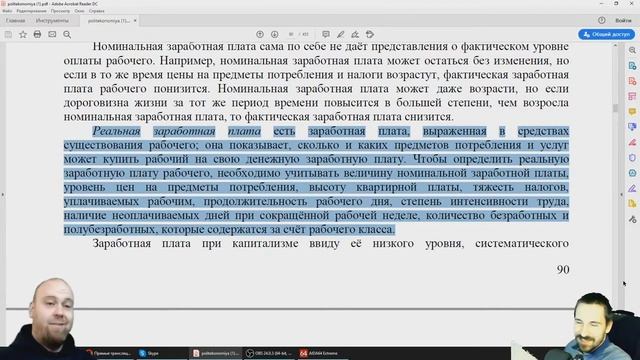
Task: Print the document with the printer icon
Action: (37, 35)
